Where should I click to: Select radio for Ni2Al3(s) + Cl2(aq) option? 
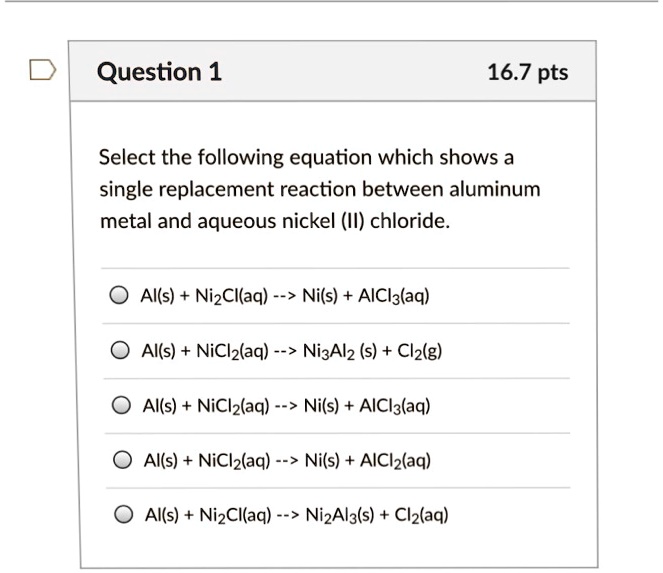pyautogui.click(x=120, y=516)
